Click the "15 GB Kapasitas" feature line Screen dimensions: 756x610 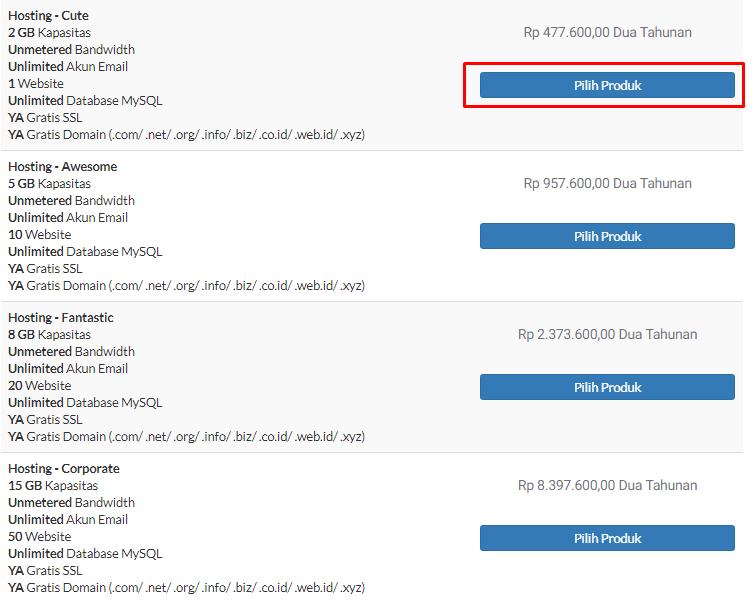click(x=53, y=486)
